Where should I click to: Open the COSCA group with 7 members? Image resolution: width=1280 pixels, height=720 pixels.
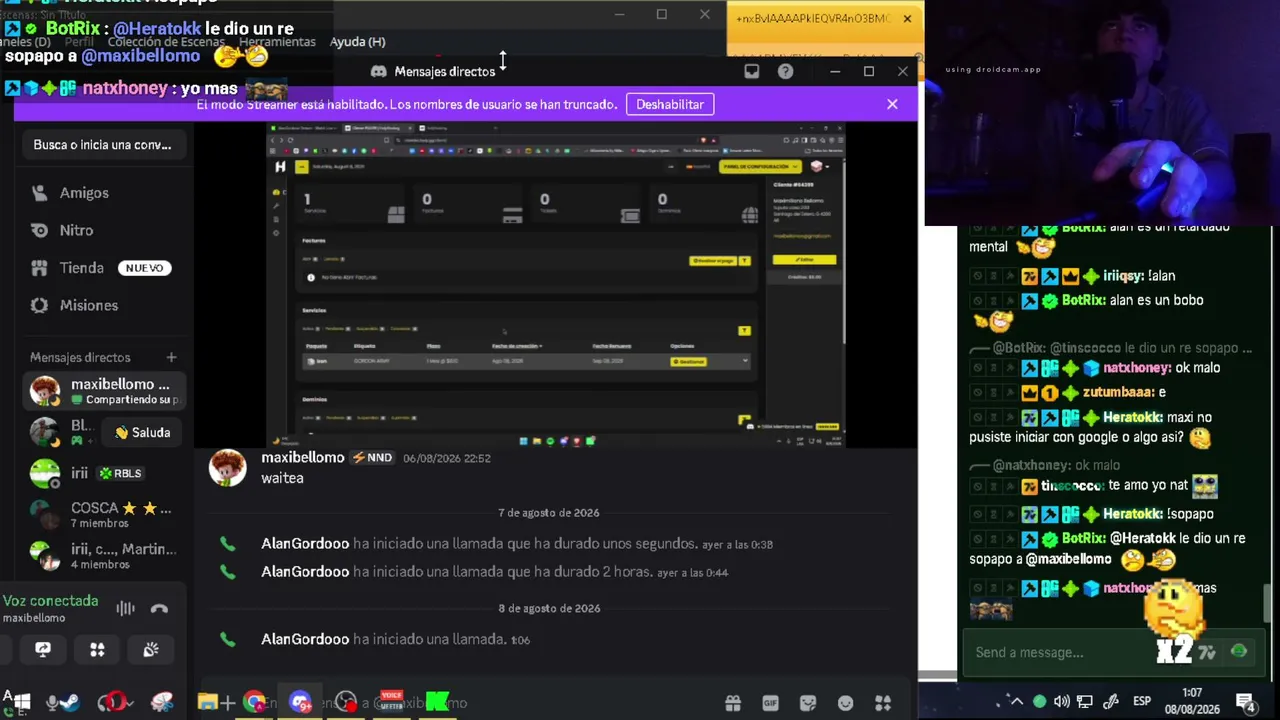point(104,515)
